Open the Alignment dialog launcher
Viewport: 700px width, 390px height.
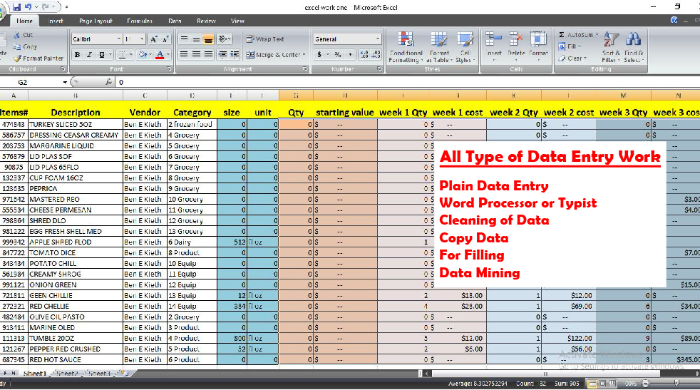(305, 69)
